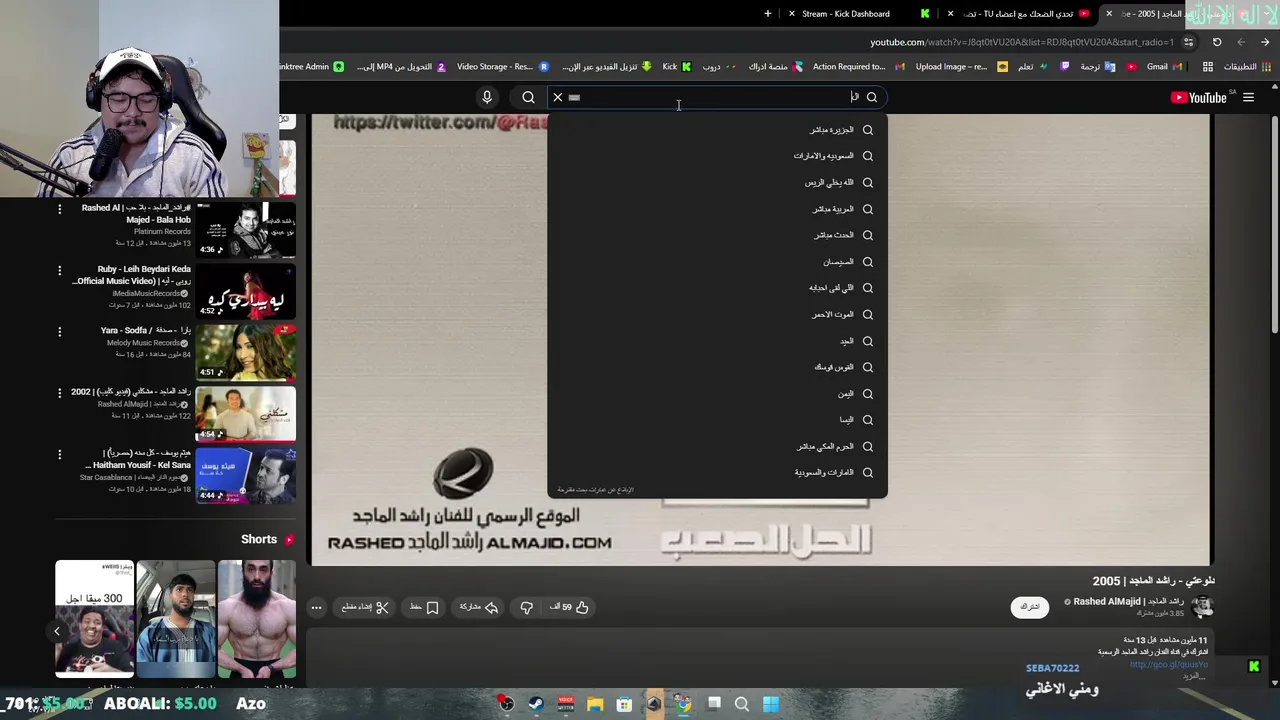Open the Rashed AlMajid channel avatar
This screenshot has width=1280, height=720.
click(1203, 607)
